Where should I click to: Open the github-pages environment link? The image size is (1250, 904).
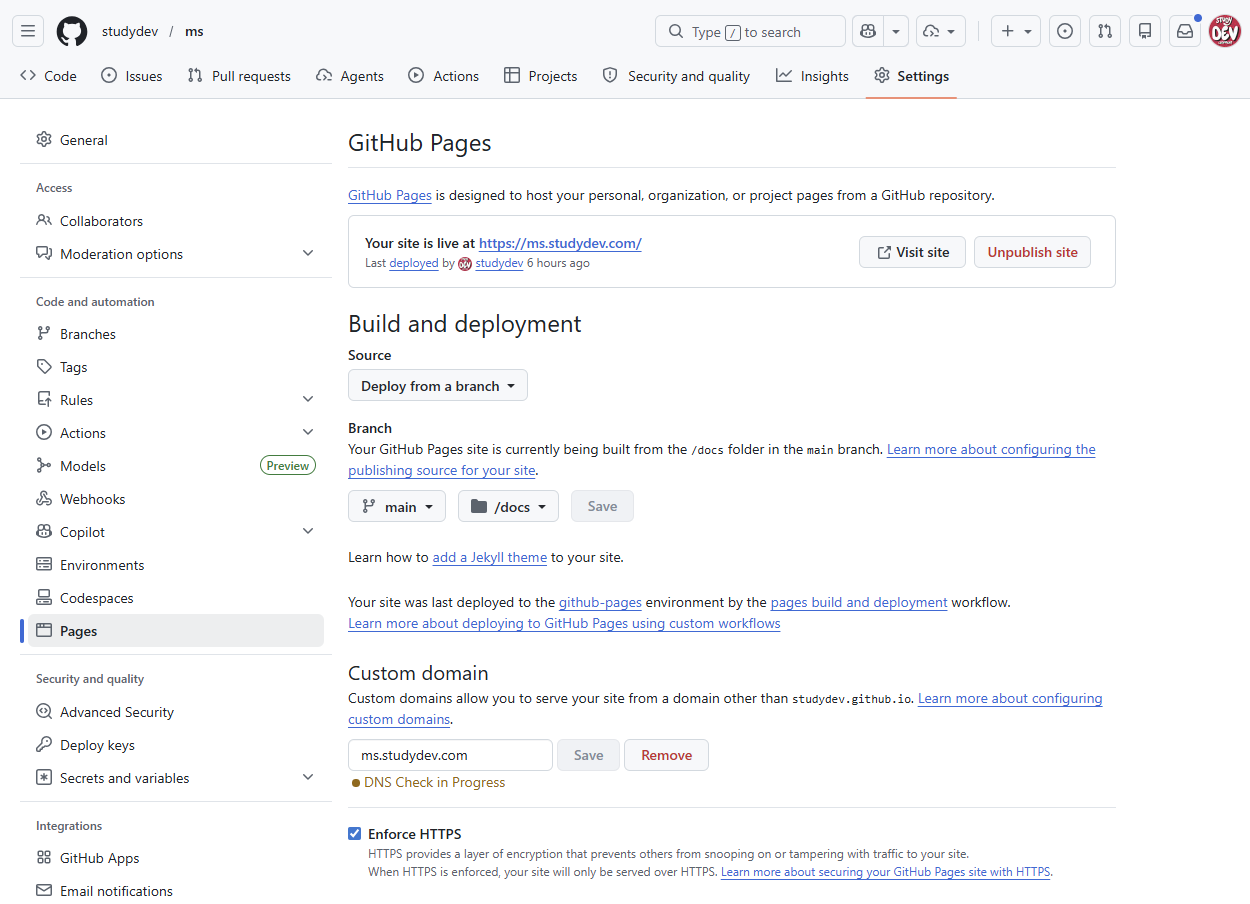tap(600, 602)
